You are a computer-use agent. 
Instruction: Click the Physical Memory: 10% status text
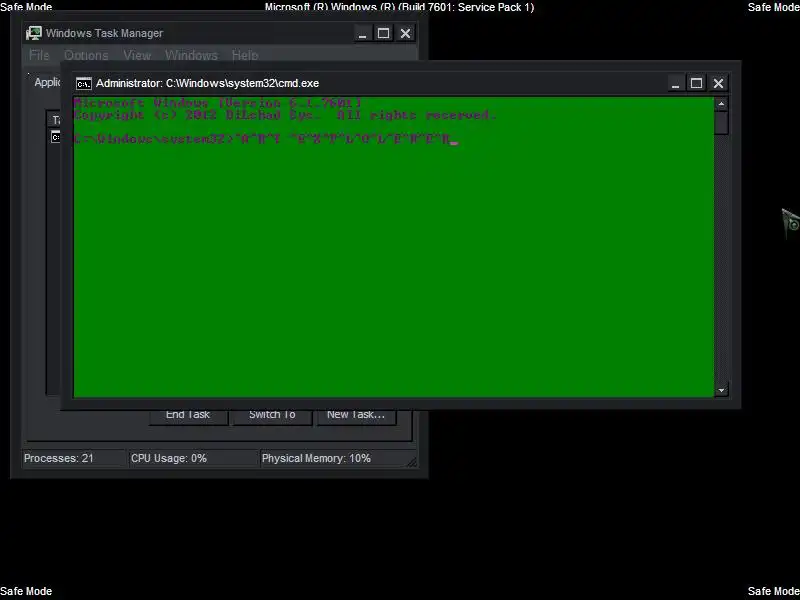(316, 458)
